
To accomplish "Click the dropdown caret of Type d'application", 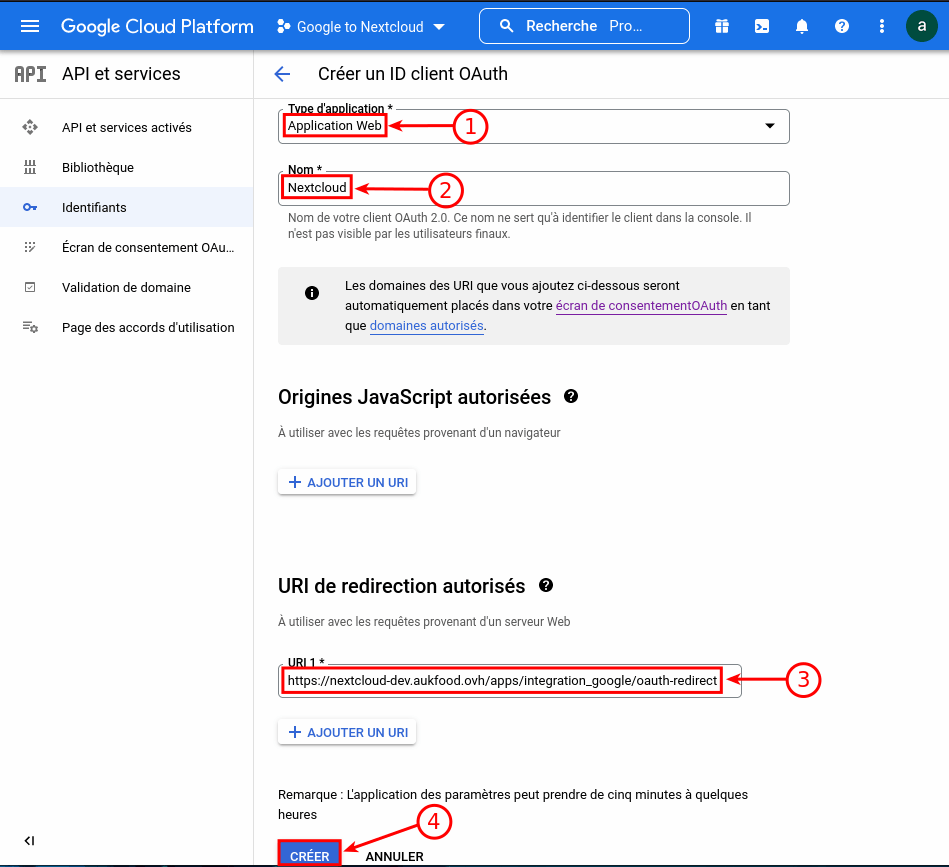I will tap(769, 126).
